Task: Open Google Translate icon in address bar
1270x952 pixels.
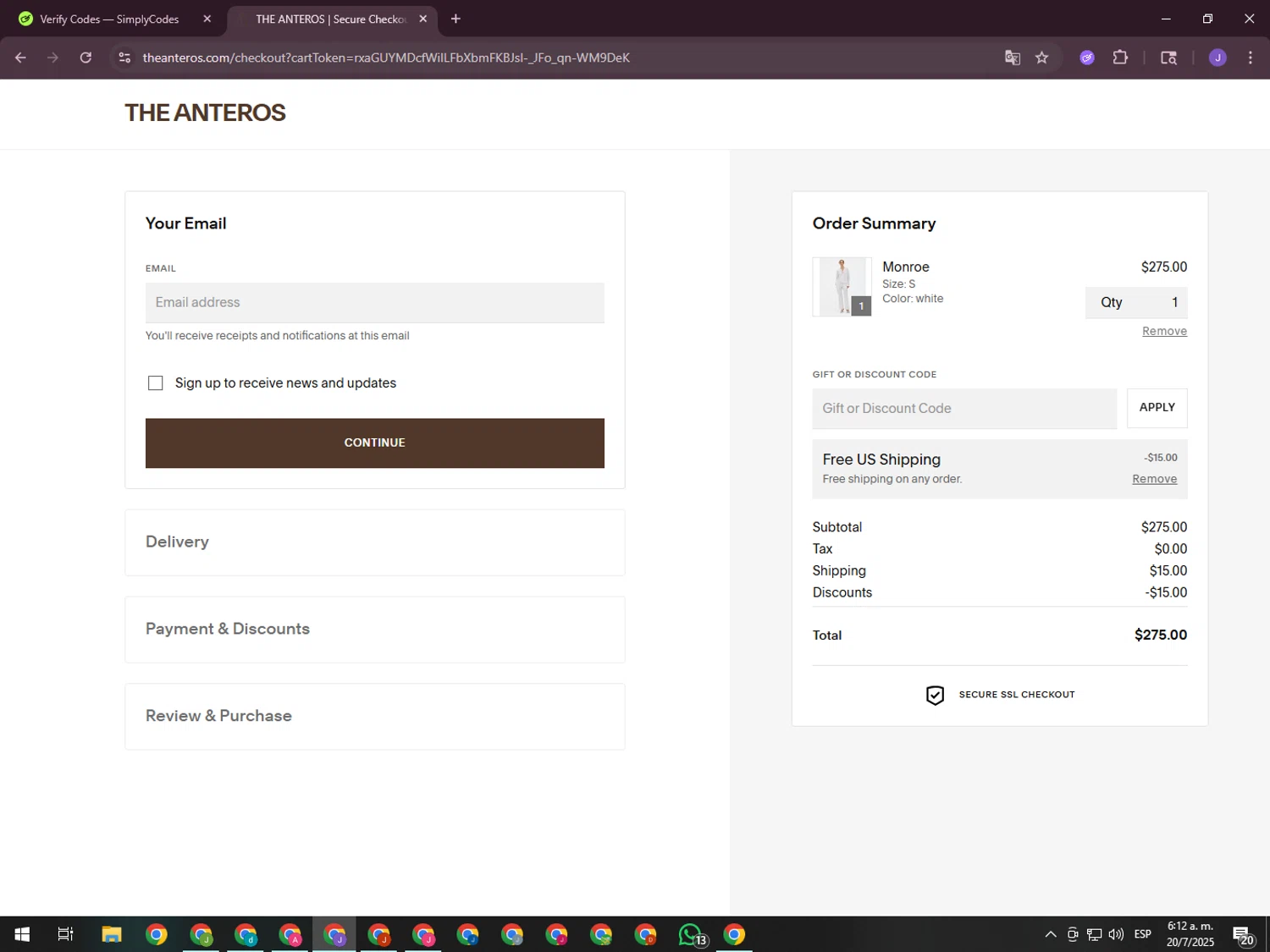Action: 1012,58
